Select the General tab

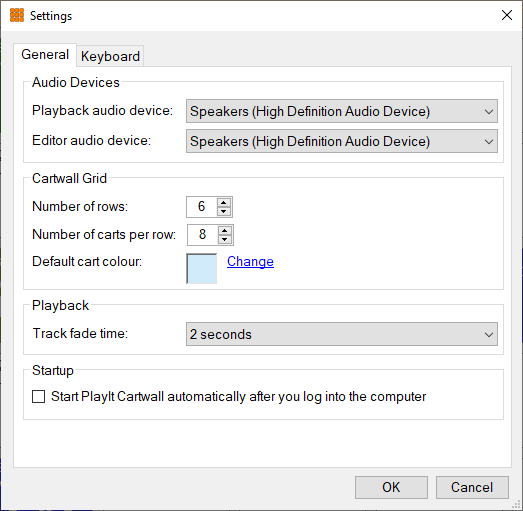(45, 54)
